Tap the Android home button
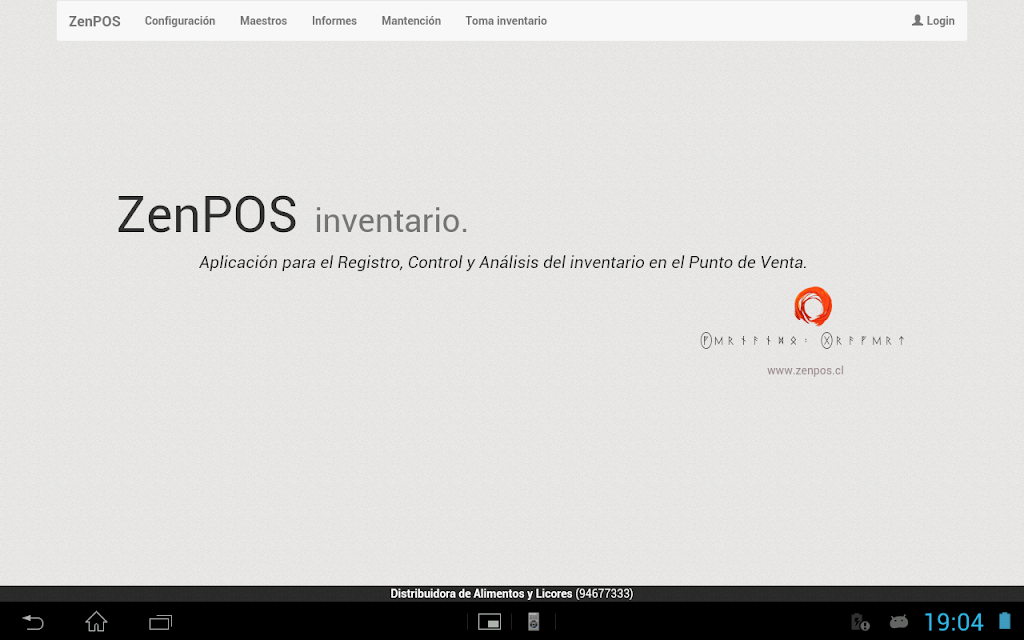This screenshot has height=640, width=1024. coord(96,622)
